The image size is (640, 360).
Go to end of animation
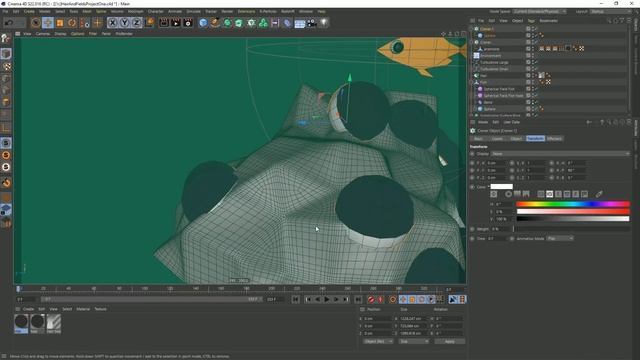click(358, 299)
